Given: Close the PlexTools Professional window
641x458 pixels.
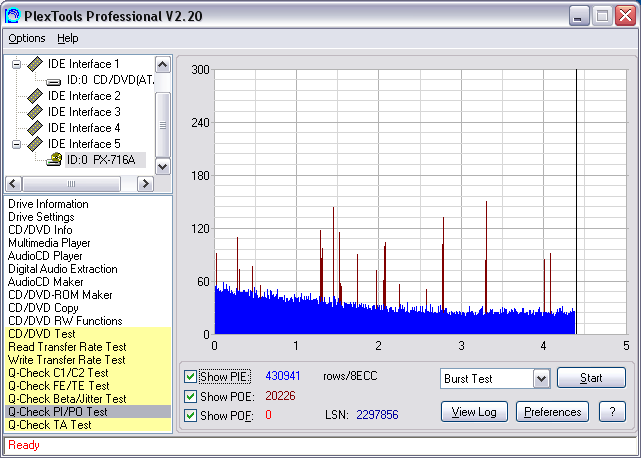Looking at the screenshot, I should [626, 16].
